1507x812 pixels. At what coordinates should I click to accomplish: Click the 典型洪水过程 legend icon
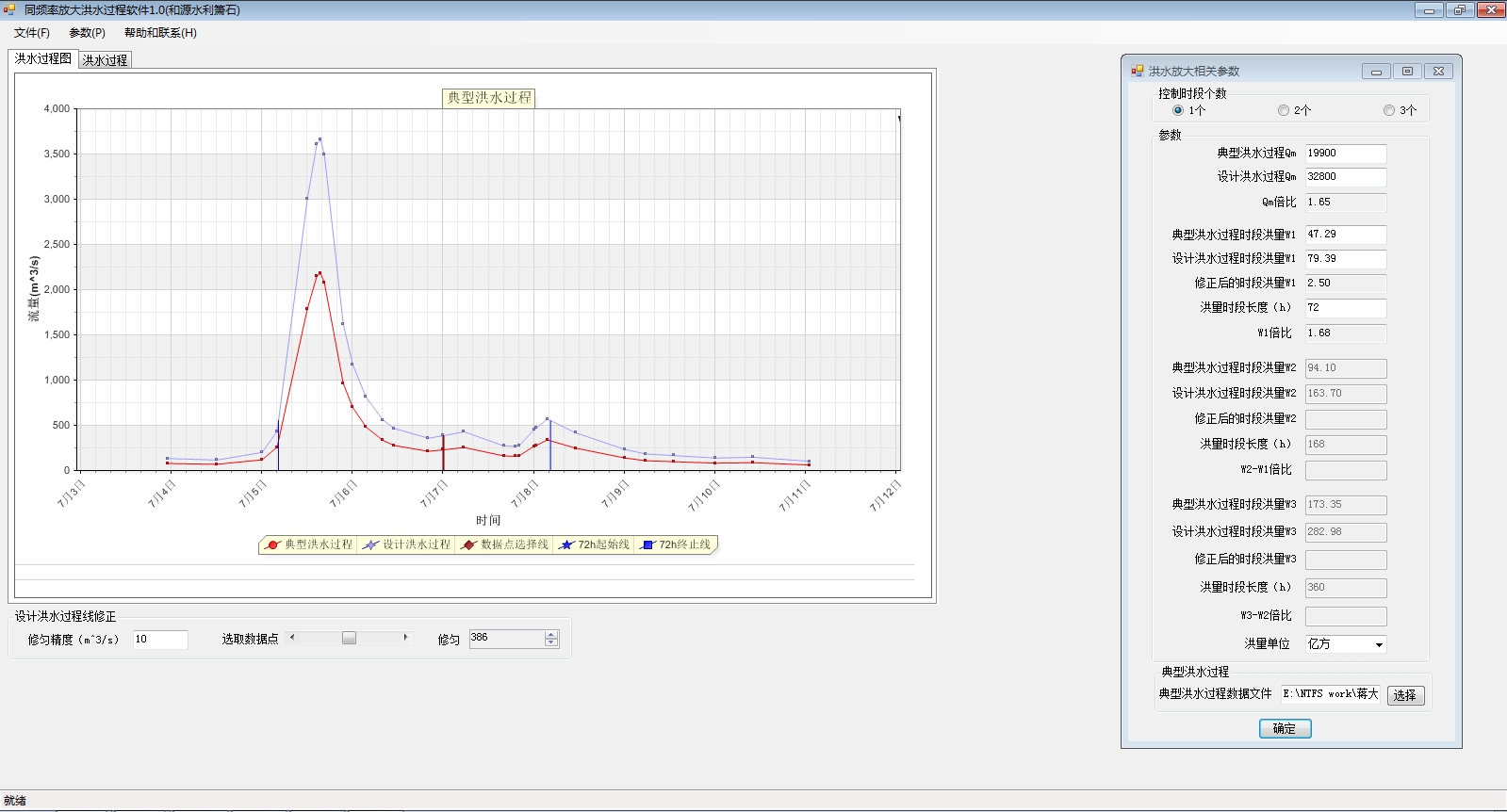pos(272,544)
